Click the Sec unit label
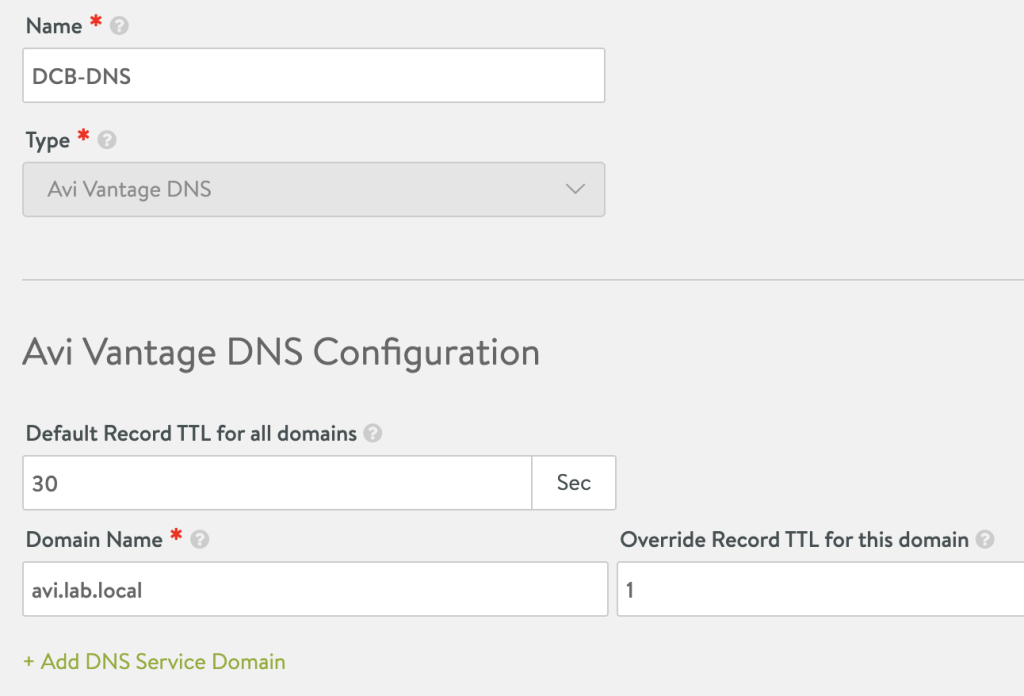1024x696 pixels. [x=574, y=482]
